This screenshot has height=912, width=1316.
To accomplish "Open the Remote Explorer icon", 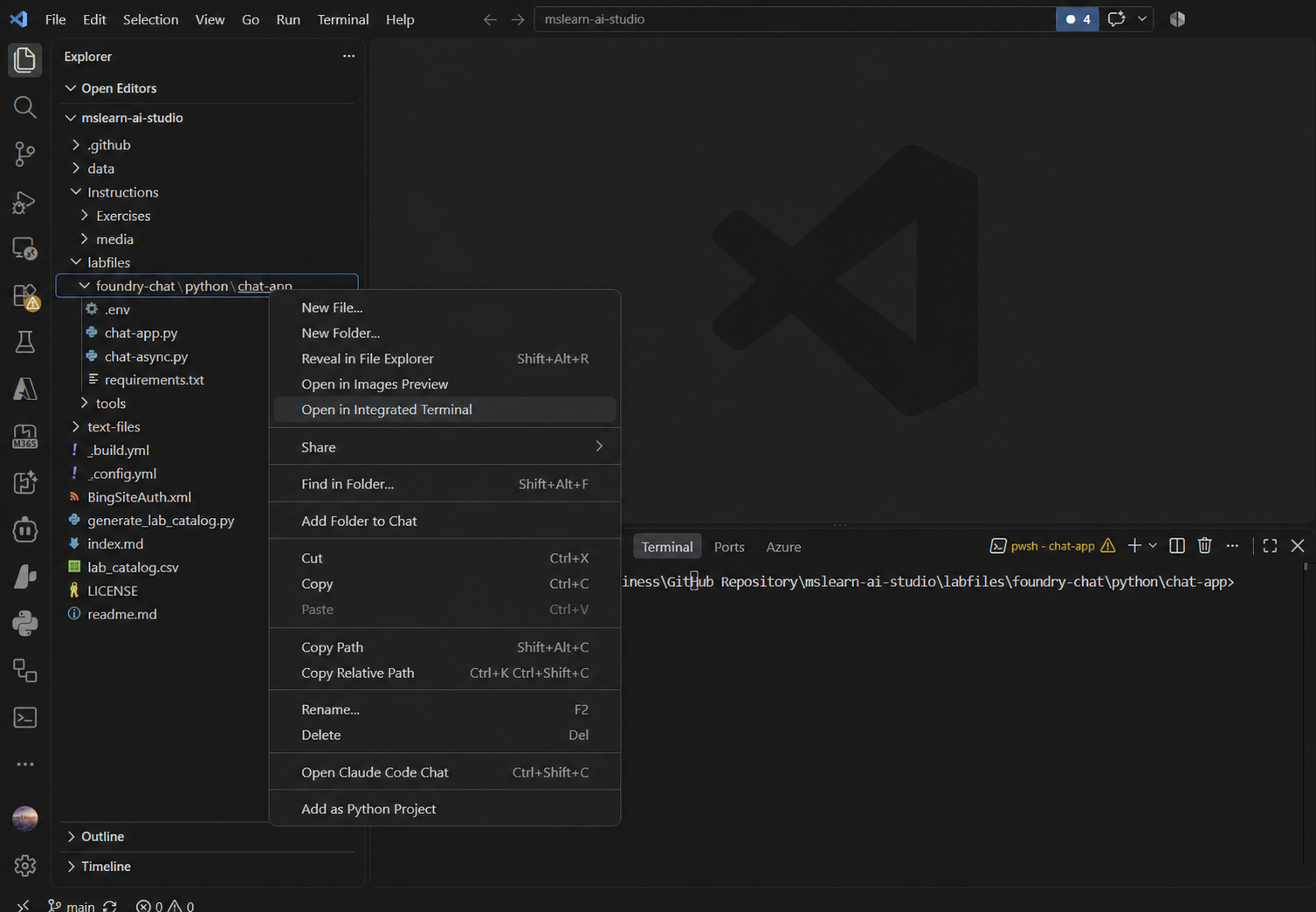I will point(24,249).
